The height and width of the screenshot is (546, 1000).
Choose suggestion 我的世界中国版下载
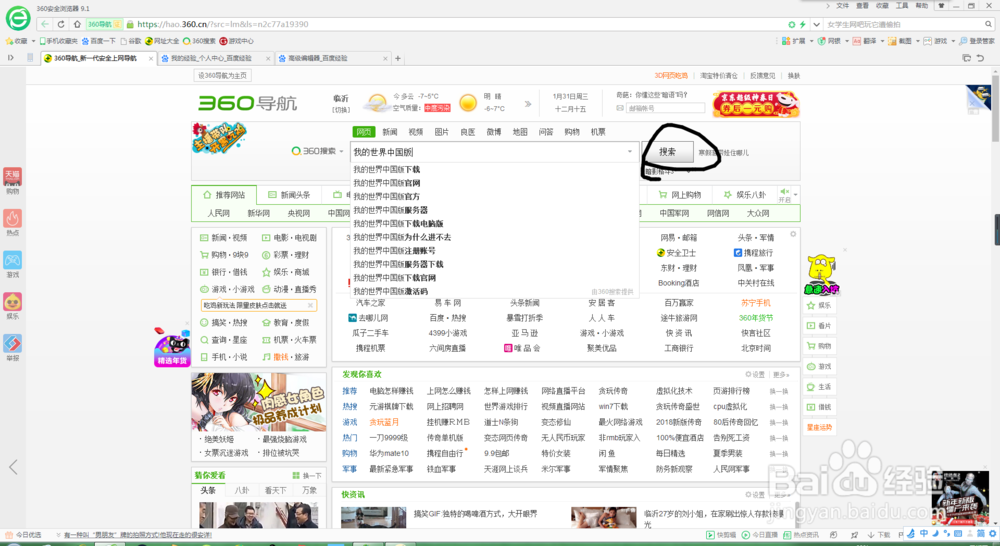coord(386,170)
